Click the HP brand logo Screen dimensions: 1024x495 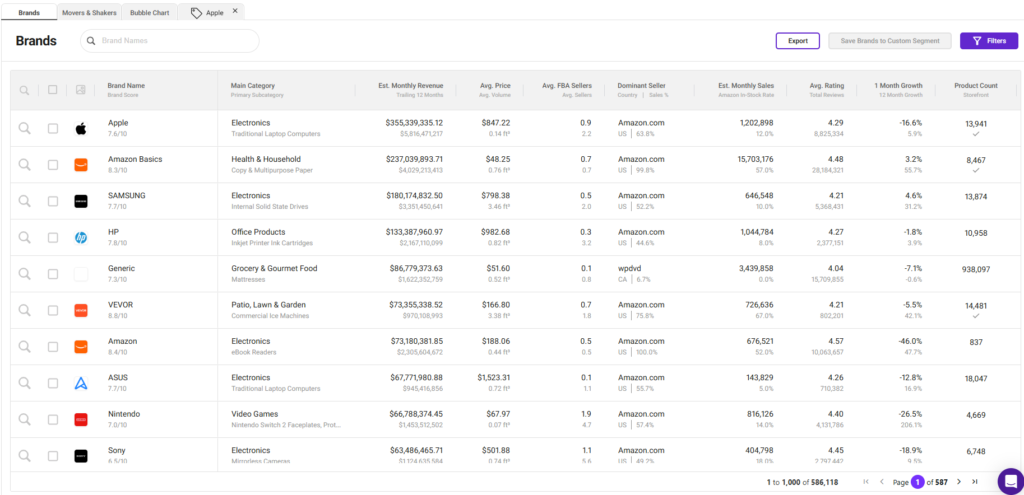point(81,238)
